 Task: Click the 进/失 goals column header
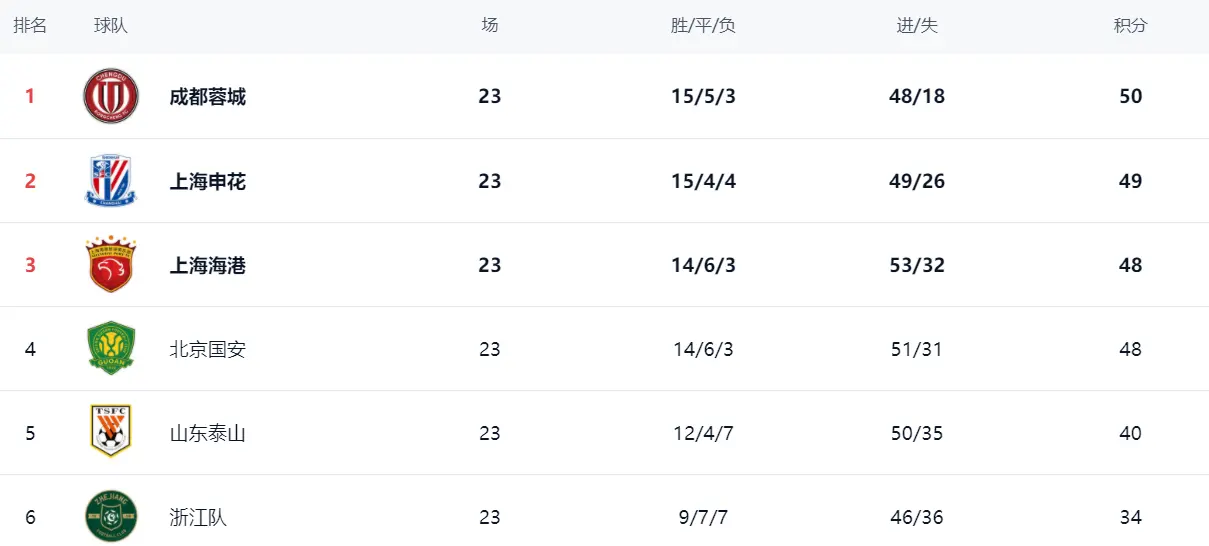point(917,25)
